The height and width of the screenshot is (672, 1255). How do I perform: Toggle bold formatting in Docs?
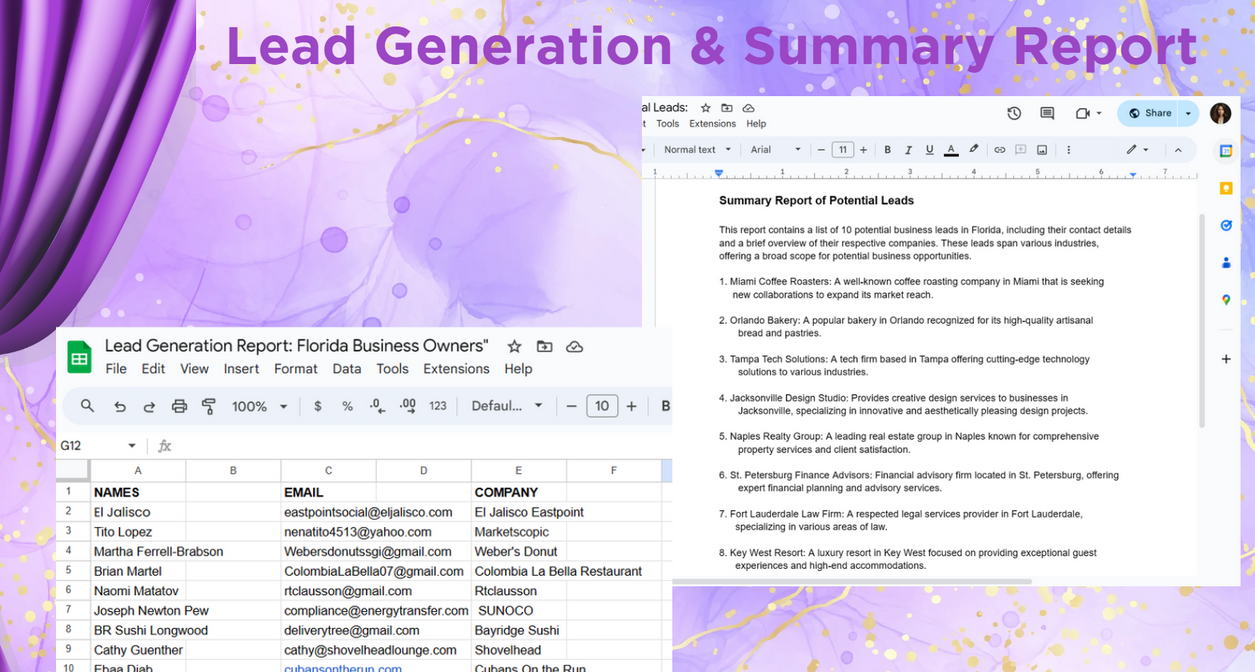coord(887,150)
